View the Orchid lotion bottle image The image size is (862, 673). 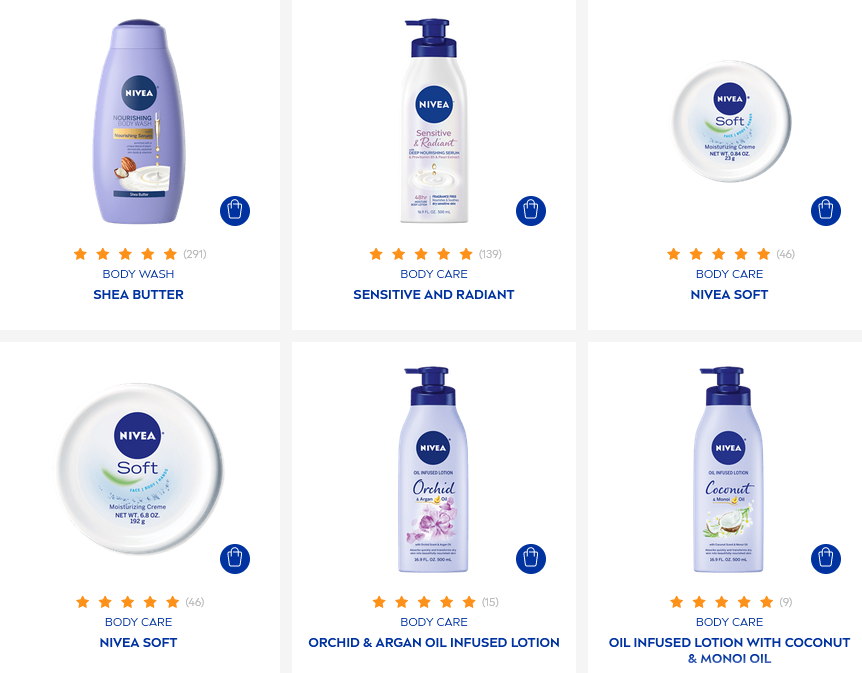433,470
